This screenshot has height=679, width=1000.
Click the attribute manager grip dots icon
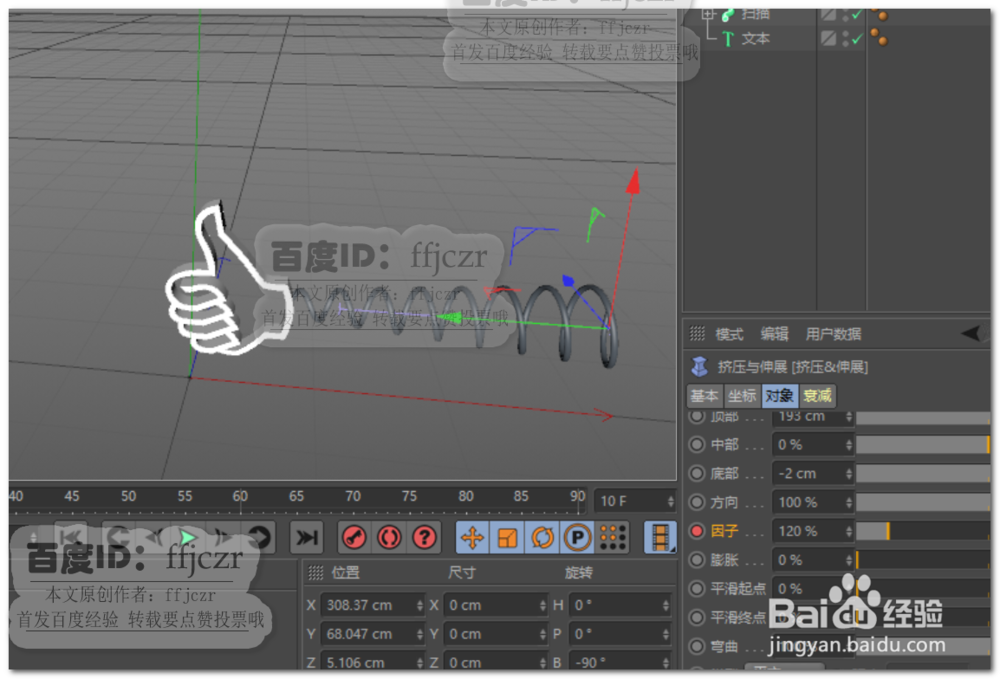click(698, 333)
